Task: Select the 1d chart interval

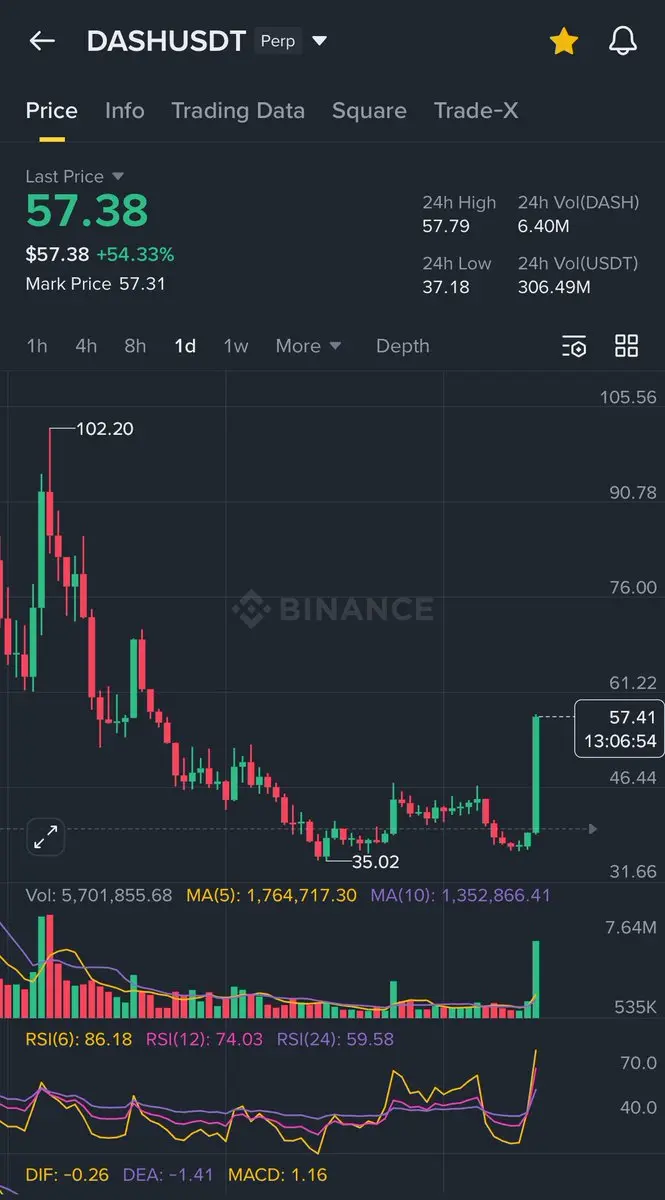Action: (185, 346)
